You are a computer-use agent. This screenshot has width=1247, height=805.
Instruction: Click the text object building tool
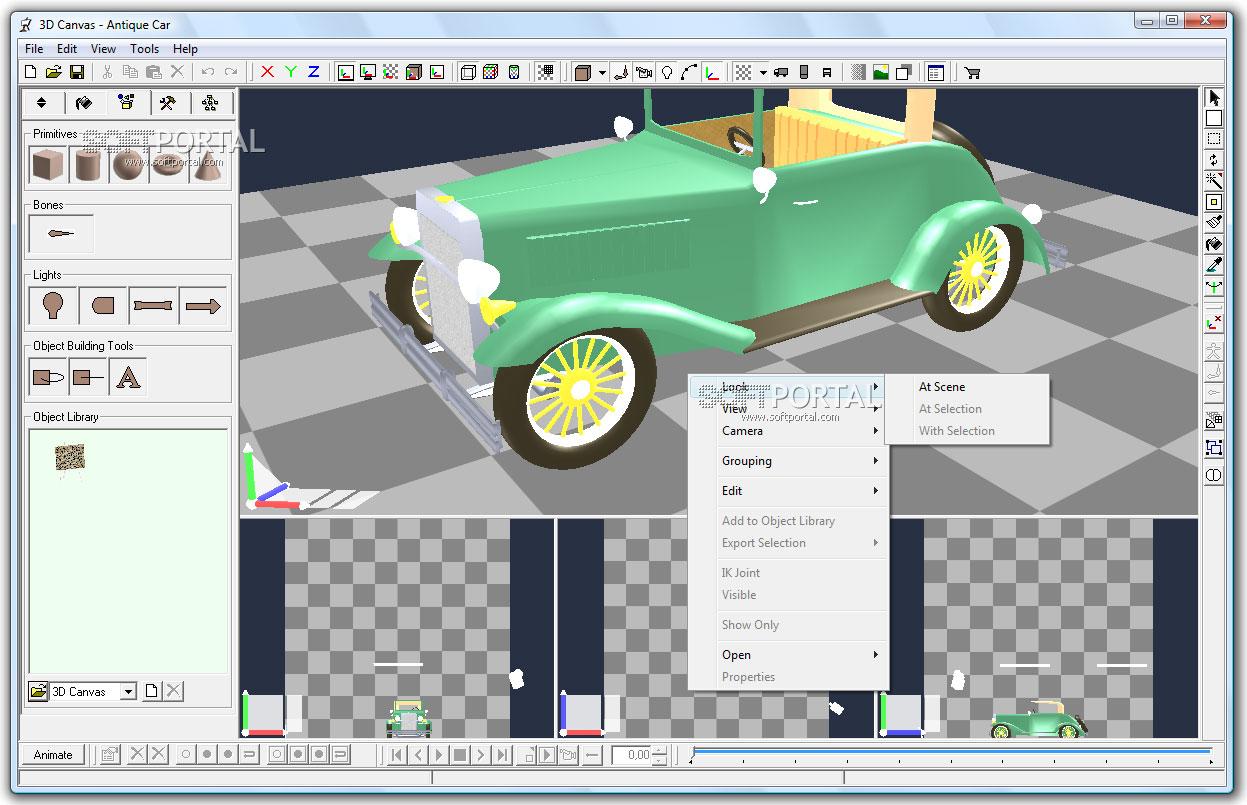[x=128, y=377]
